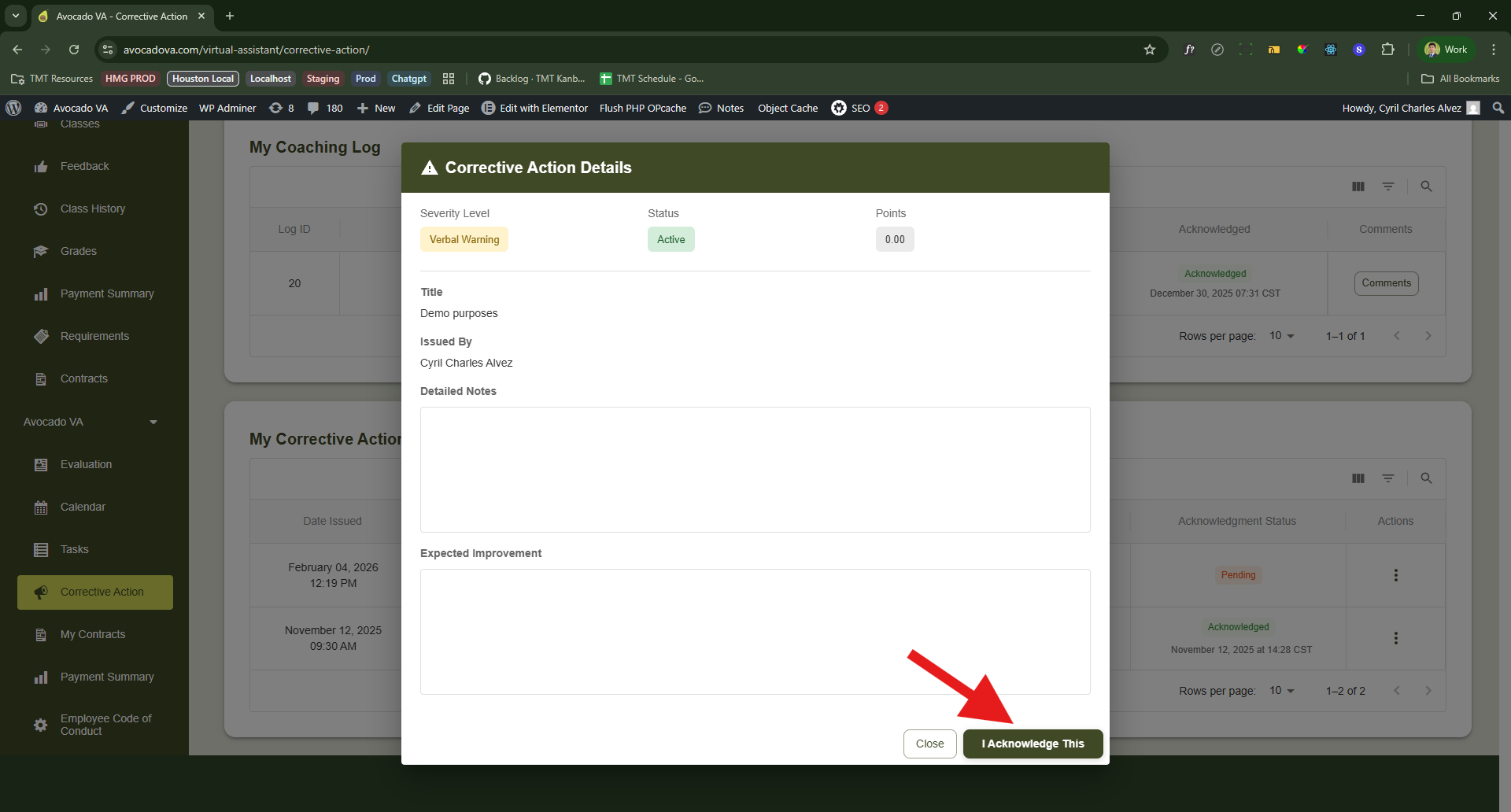This screenshot has height=812, width=1511.
Task: Expand the Avocado VA sidebar section
Action: 153,423
